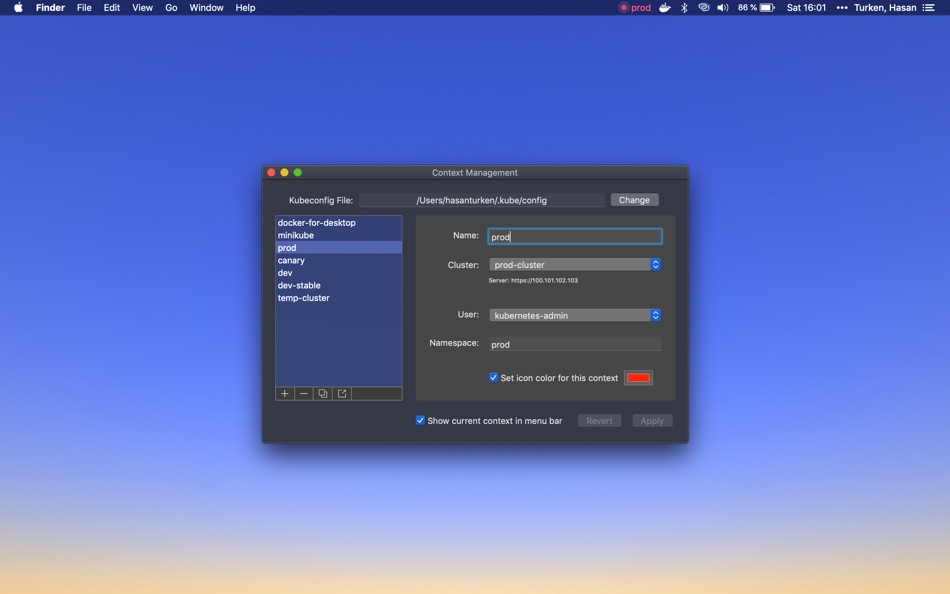Viewport: 950px width, 594px height.
Task: Click the Bluetooth menu bar icon
Action: [684, 8]
